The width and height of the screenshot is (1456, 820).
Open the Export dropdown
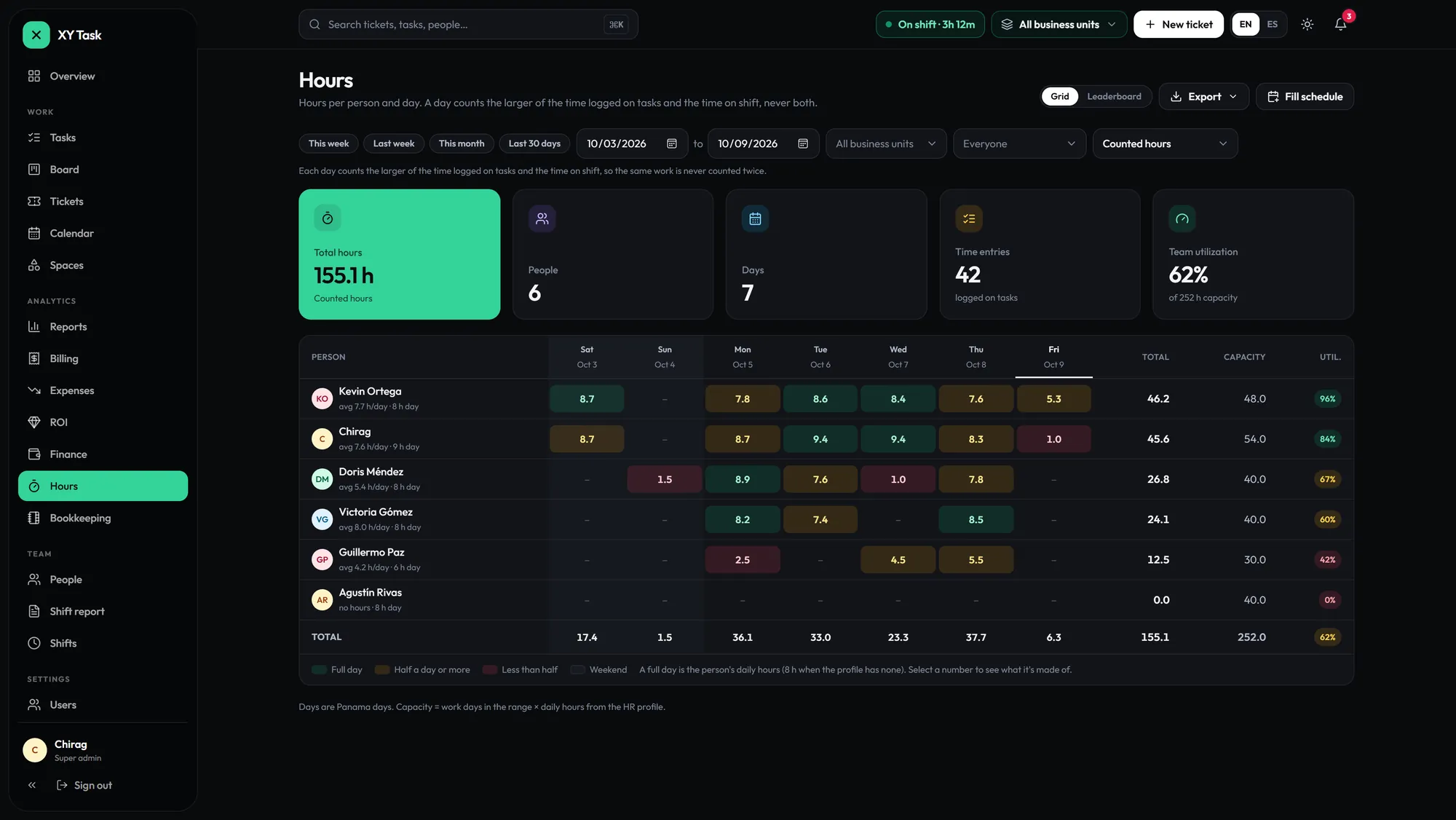1203,97
